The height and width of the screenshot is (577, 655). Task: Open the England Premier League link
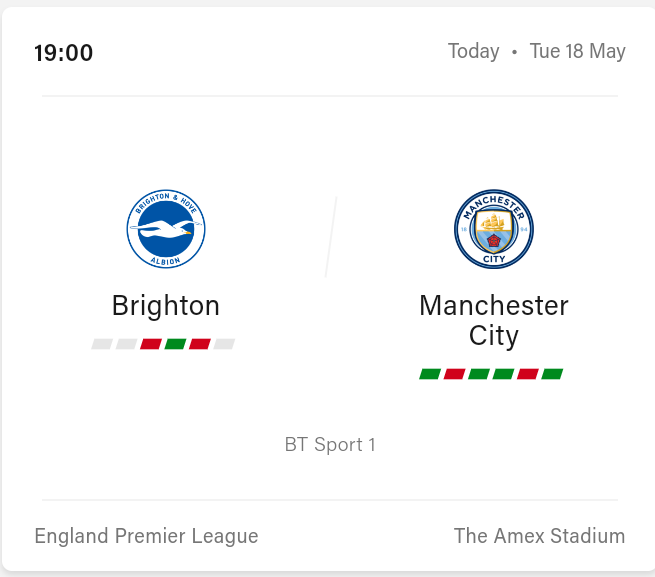(x=146, y=536)
